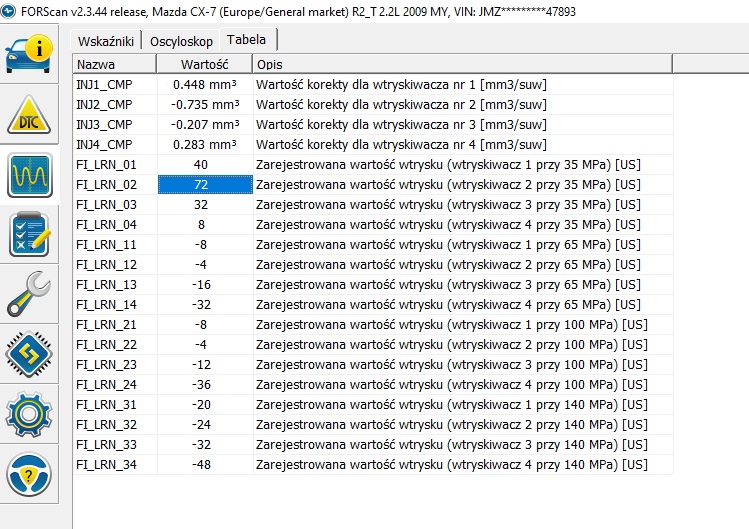This screenshot has width=749, height=529.
Task: Open the module configuration chip icon
Action: (x=31, y=354)
